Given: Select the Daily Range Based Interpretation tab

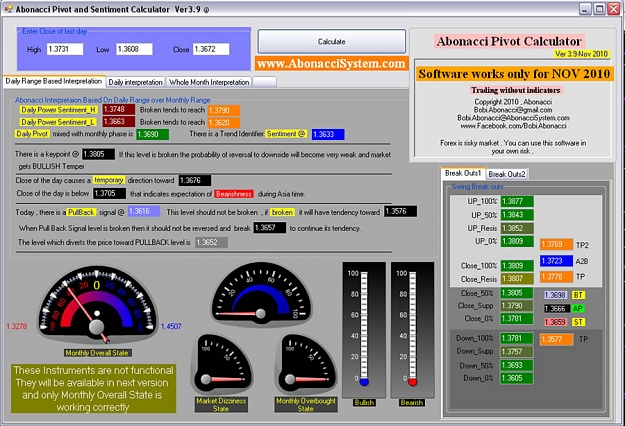Looking at the screenshot, I should click(54, 81).
